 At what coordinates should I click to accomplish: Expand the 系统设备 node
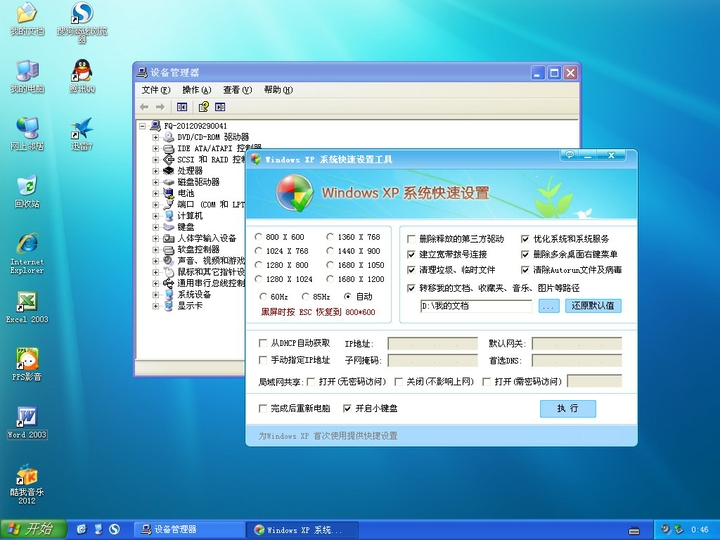(x=156, y=294)
